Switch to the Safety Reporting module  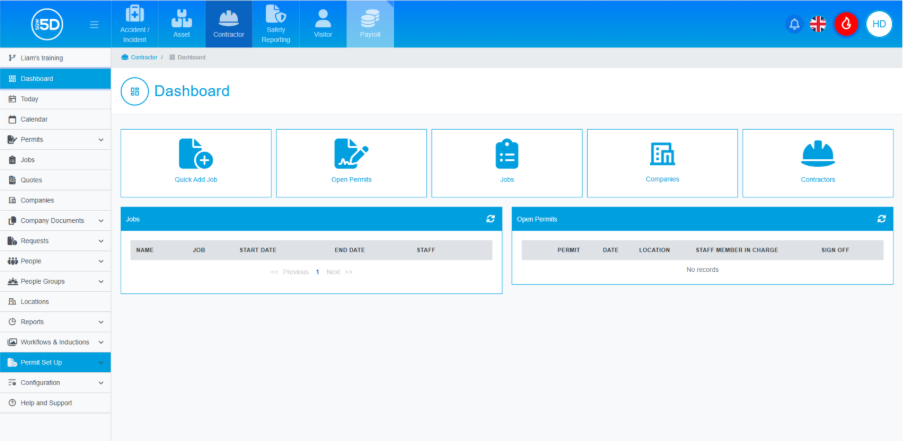[275, 24]
